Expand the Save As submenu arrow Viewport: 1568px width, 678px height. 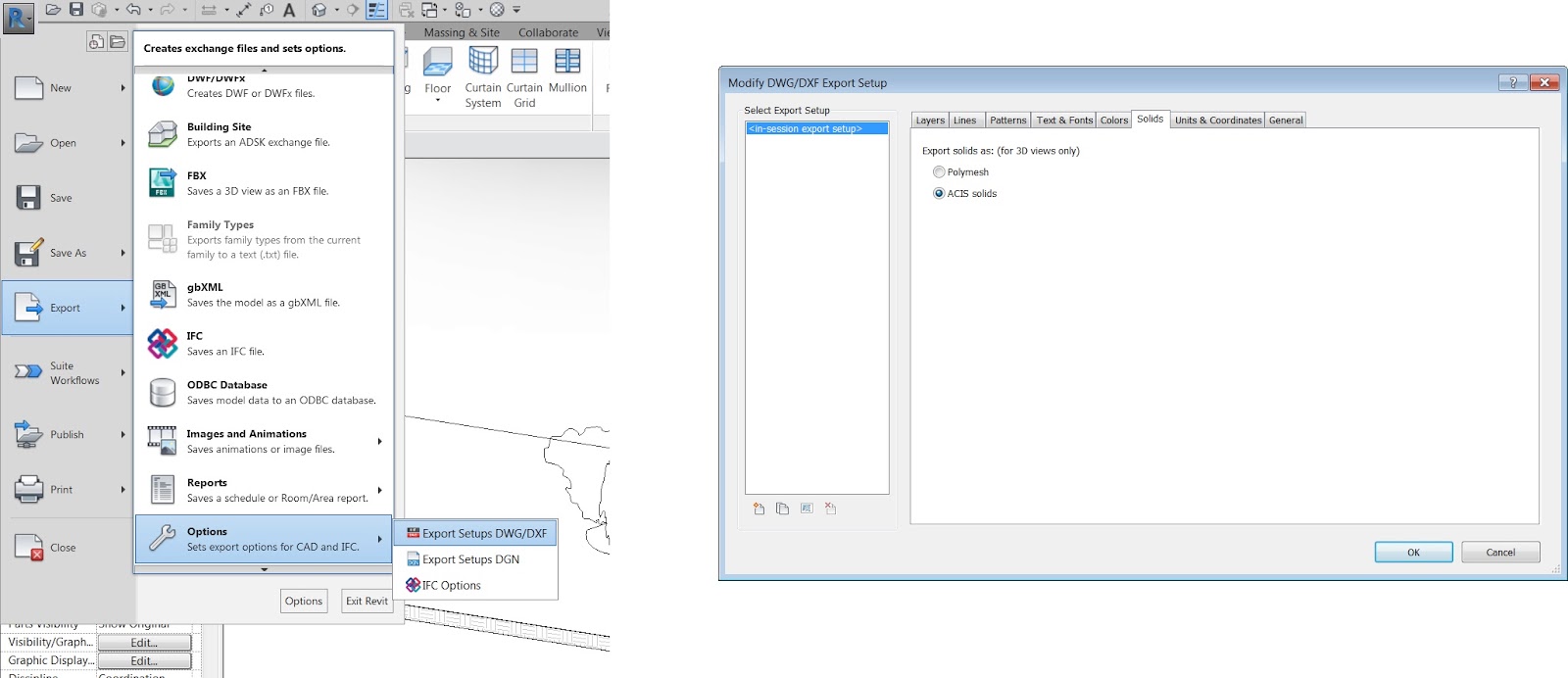click(x=123, y=253)
